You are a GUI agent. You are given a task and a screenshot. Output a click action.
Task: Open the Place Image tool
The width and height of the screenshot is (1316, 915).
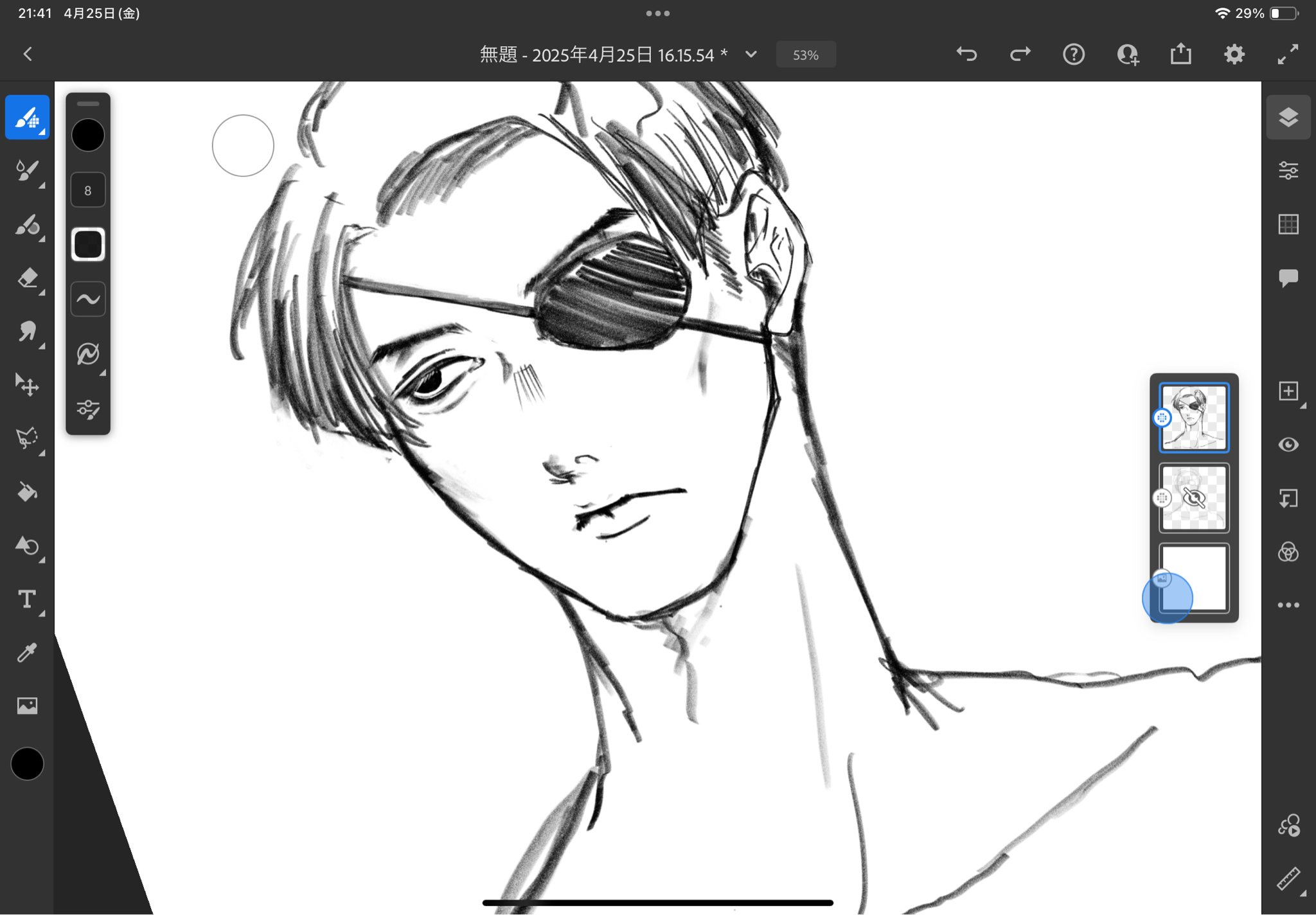27,706
